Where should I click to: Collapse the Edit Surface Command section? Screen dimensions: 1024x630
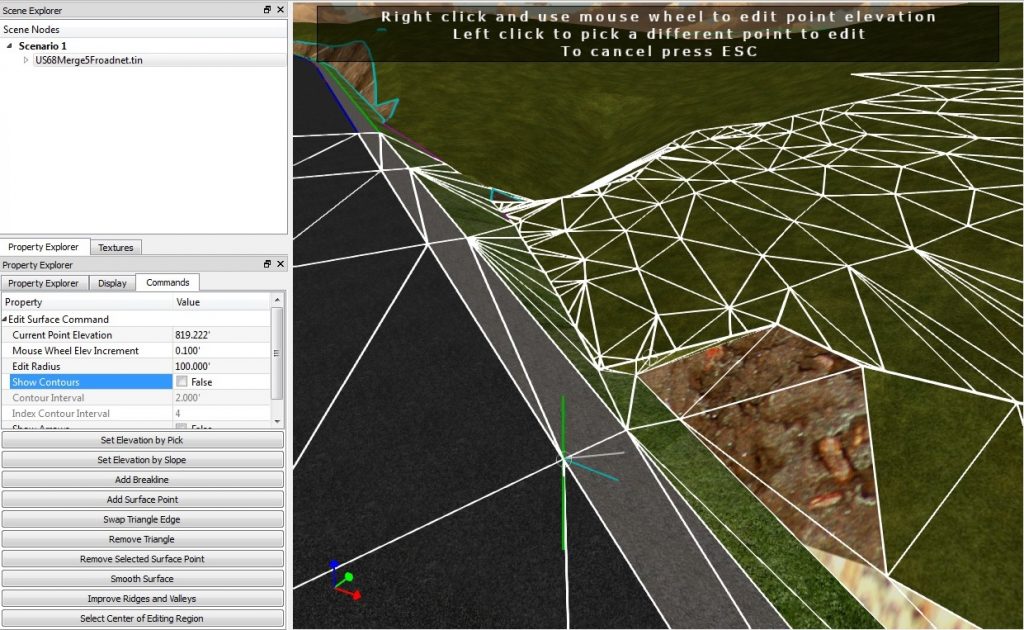pos(5,319)
